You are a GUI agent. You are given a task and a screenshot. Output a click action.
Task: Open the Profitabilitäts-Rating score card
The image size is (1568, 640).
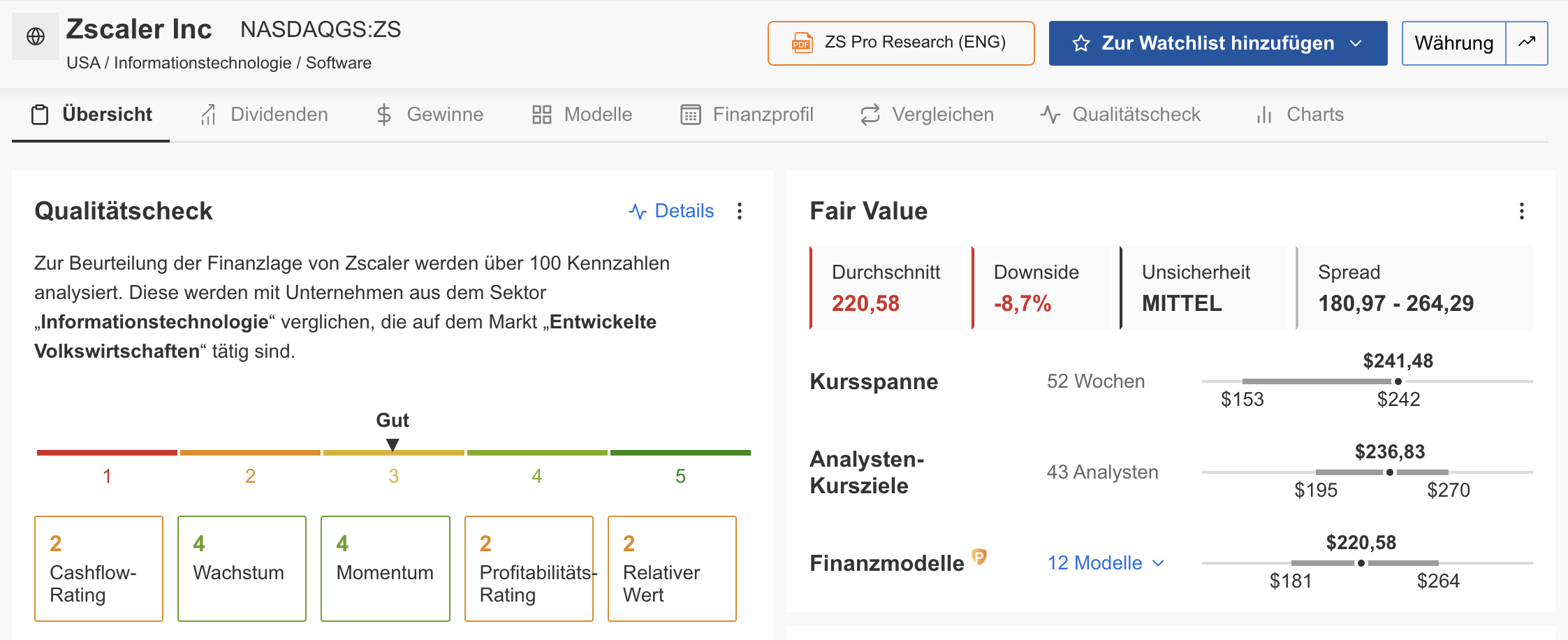click(529, 569)
